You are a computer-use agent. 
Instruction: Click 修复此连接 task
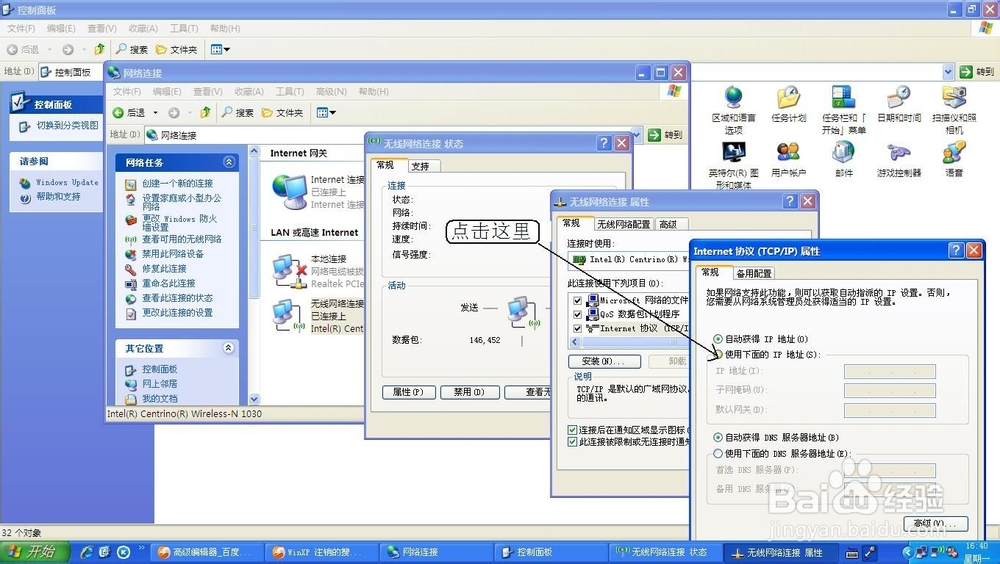point(164,269)
